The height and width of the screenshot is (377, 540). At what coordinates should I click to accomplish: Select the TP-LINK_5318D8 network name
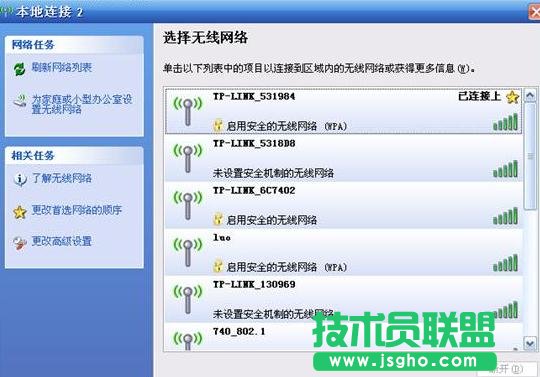tap(254, 143)
